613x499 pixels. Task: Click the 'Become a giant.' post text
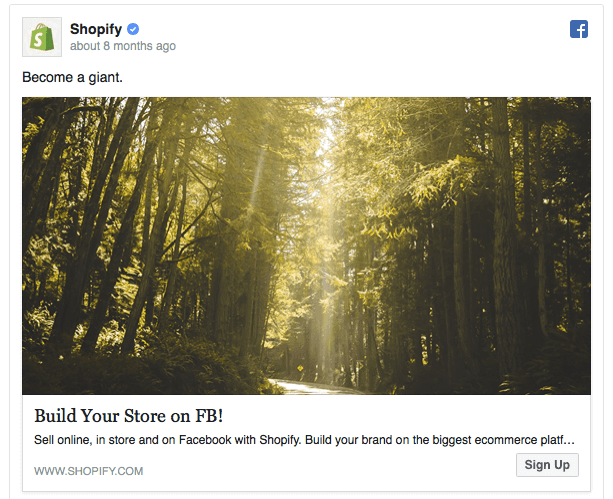pyautogui.click(x=72, y=77)
